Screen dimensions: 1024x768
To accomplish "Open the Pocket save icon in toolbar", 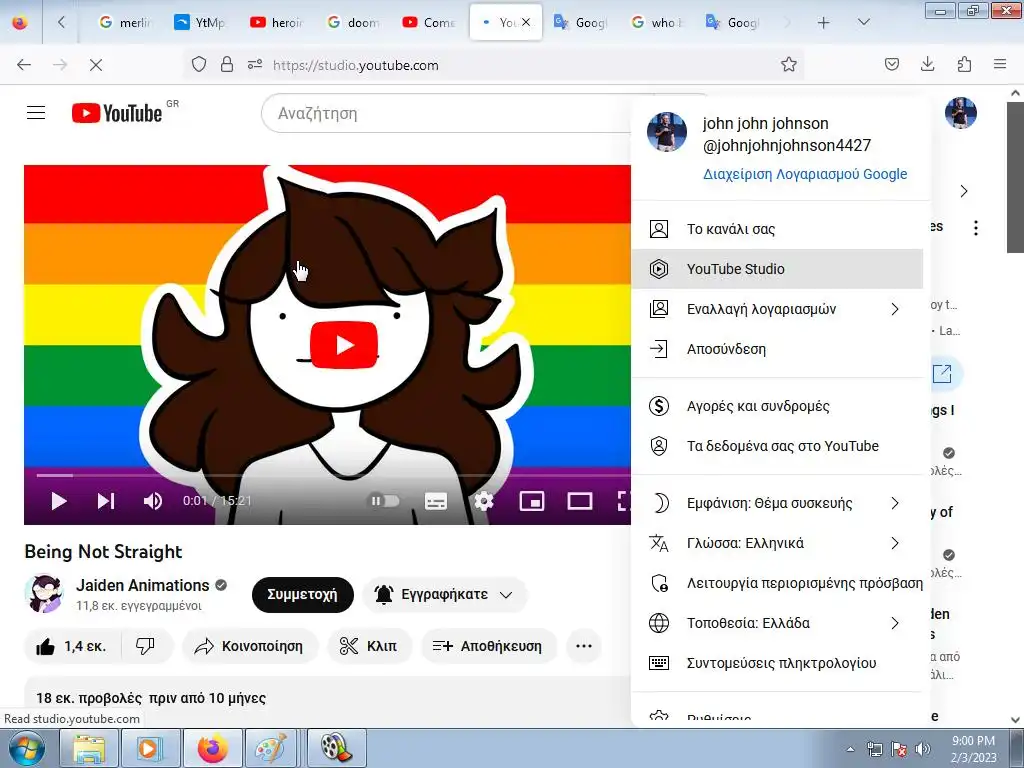I will (891, 64).
